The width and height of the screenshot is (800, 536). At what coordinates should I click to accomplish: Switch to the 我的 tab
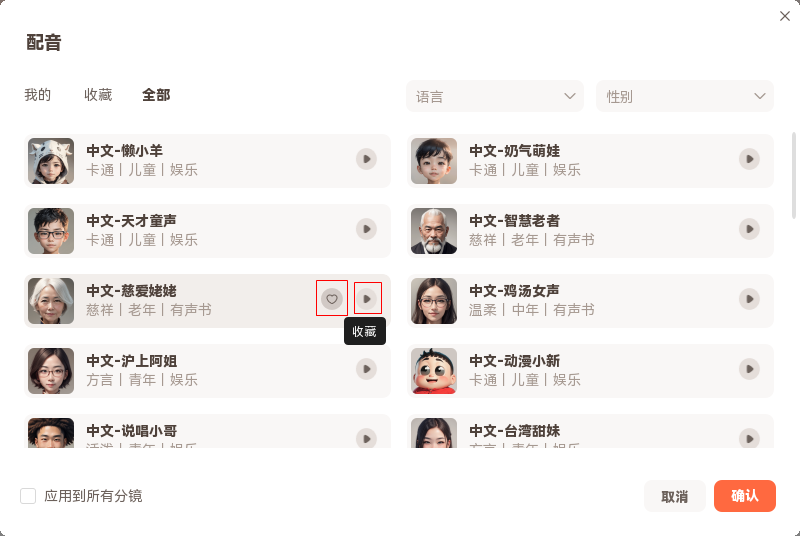[38, 95]
